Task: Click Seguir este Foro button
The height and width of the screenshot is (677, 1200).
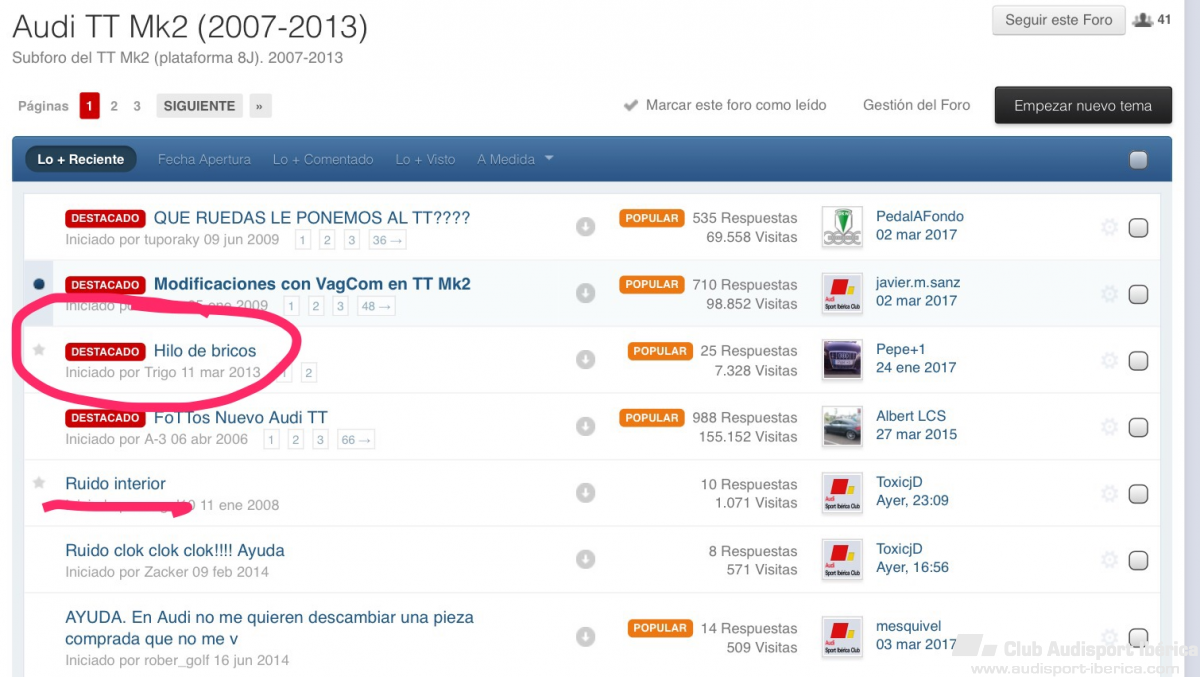Action: pos(1059,20)
